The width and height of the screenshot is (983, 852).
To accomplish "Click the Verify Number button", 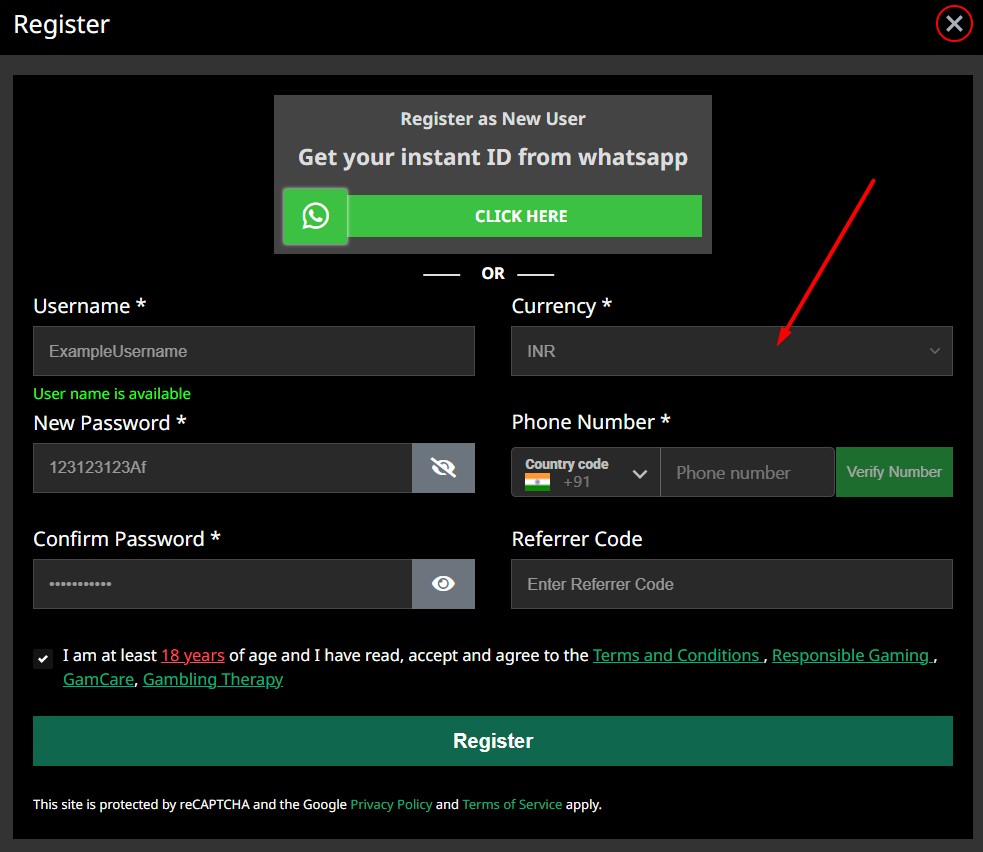I will click(x=894, y=471).
